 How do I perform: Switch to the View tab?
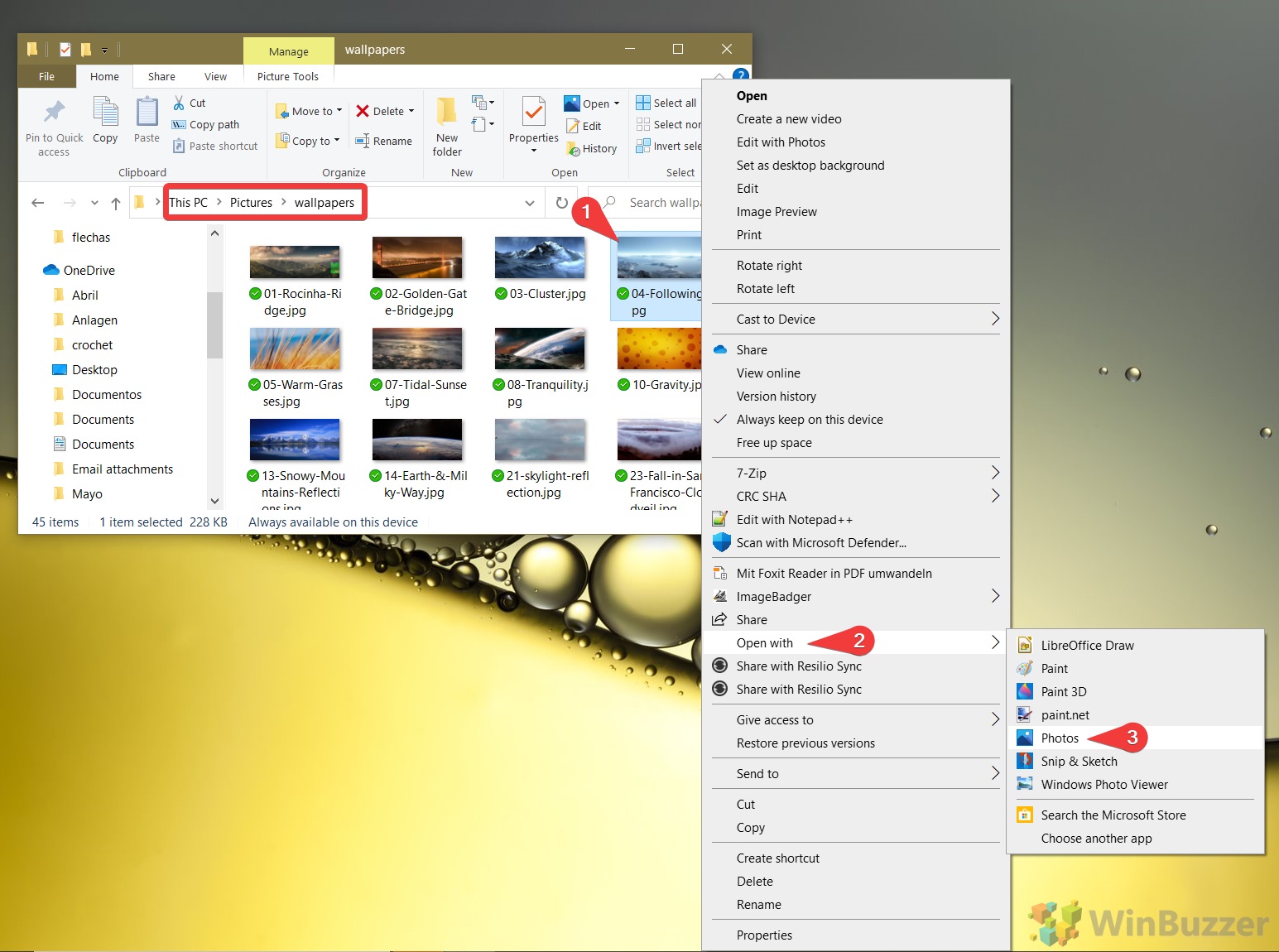tap(215, 76)
